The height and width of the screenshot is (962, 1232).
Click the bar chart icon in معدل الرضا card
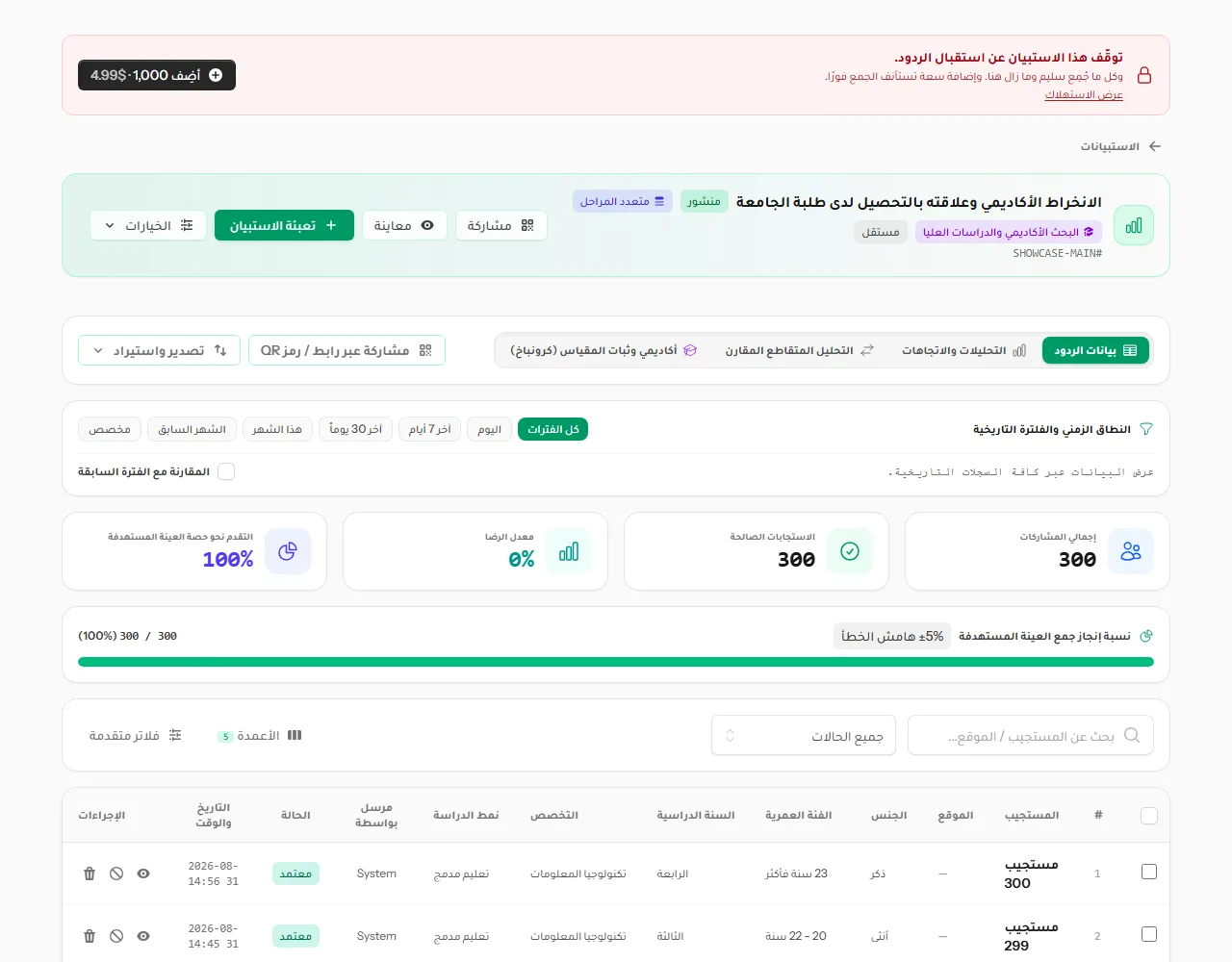pos(569,551)
